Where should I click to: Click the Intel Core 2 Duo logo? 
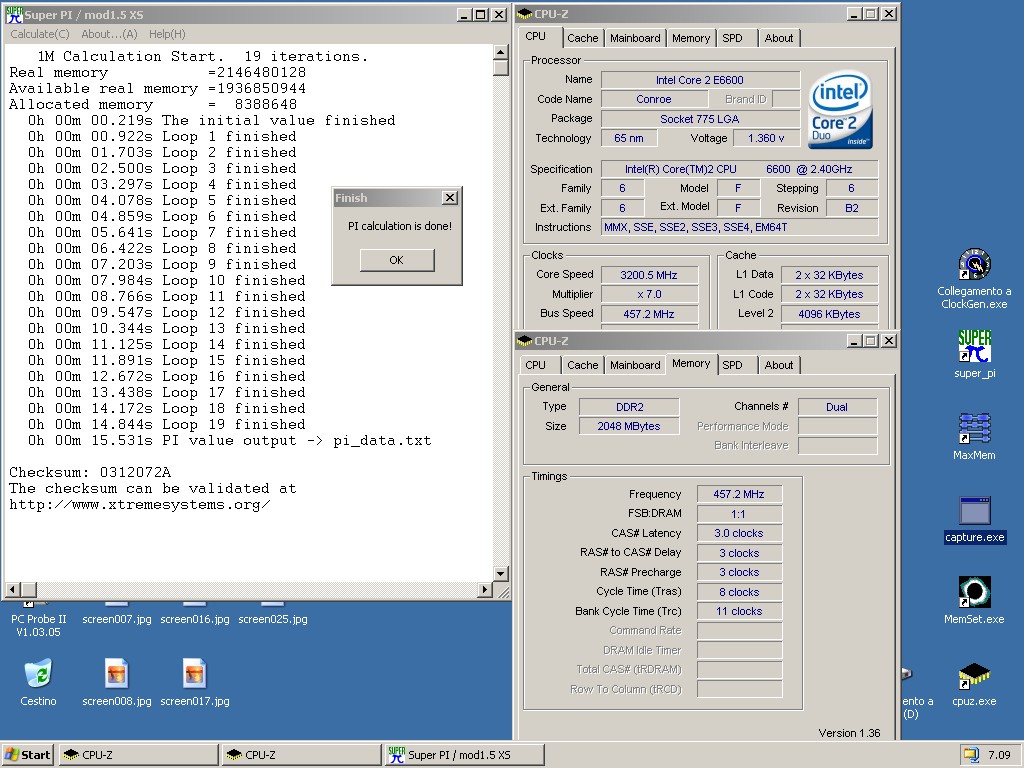pyautogui.click(x=840, y=109)
